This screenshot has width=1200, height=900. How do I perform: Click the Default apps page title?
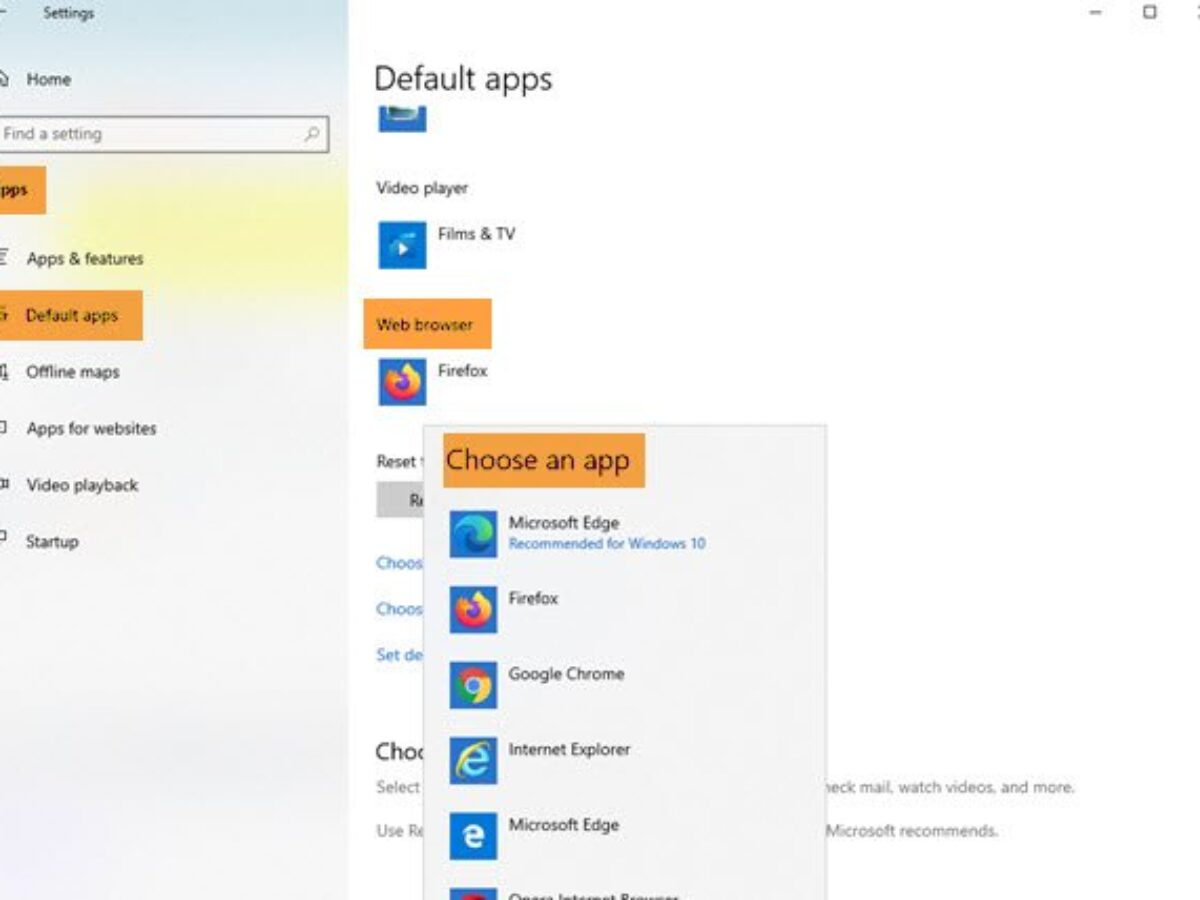coord(463,78)
